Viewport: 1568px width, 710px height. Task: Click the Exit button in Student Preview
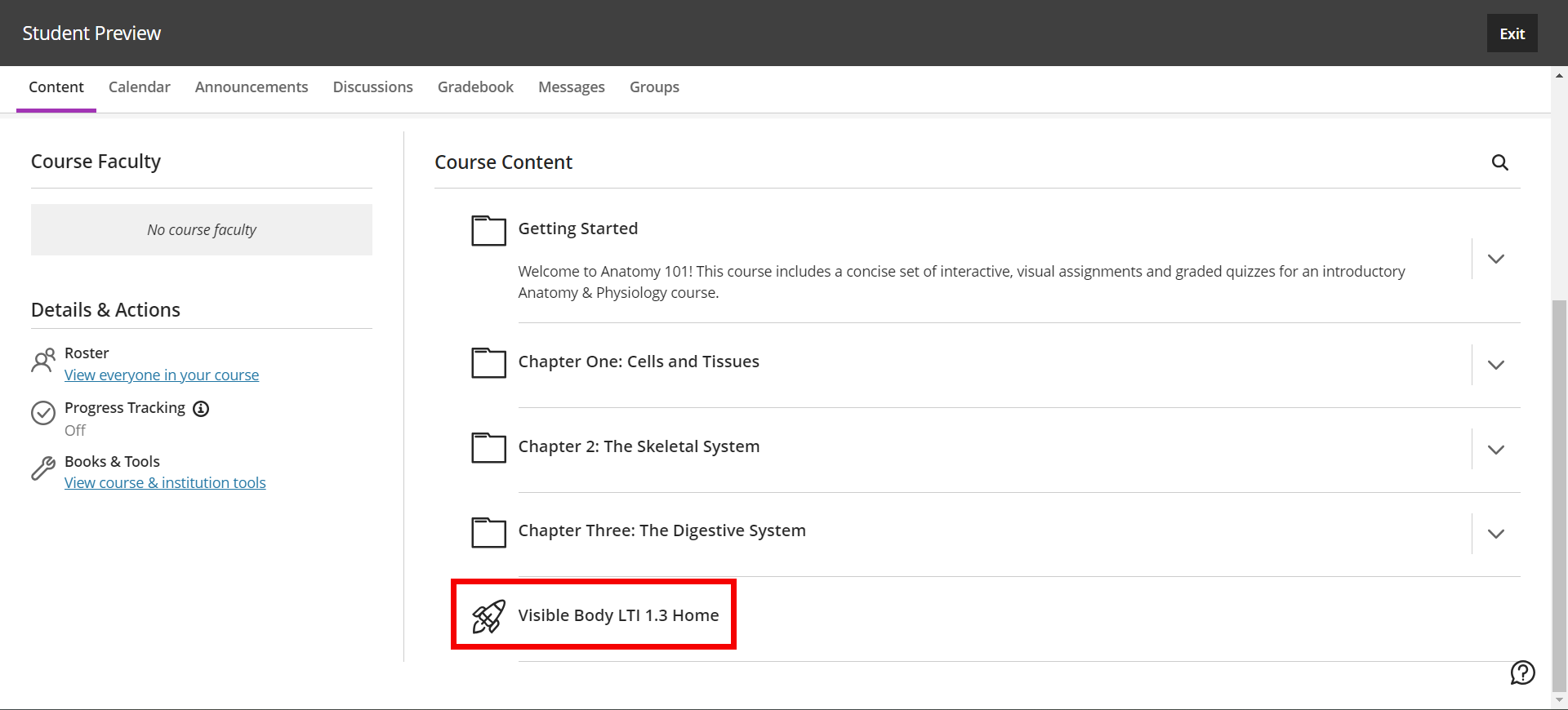coord(1512,33)
